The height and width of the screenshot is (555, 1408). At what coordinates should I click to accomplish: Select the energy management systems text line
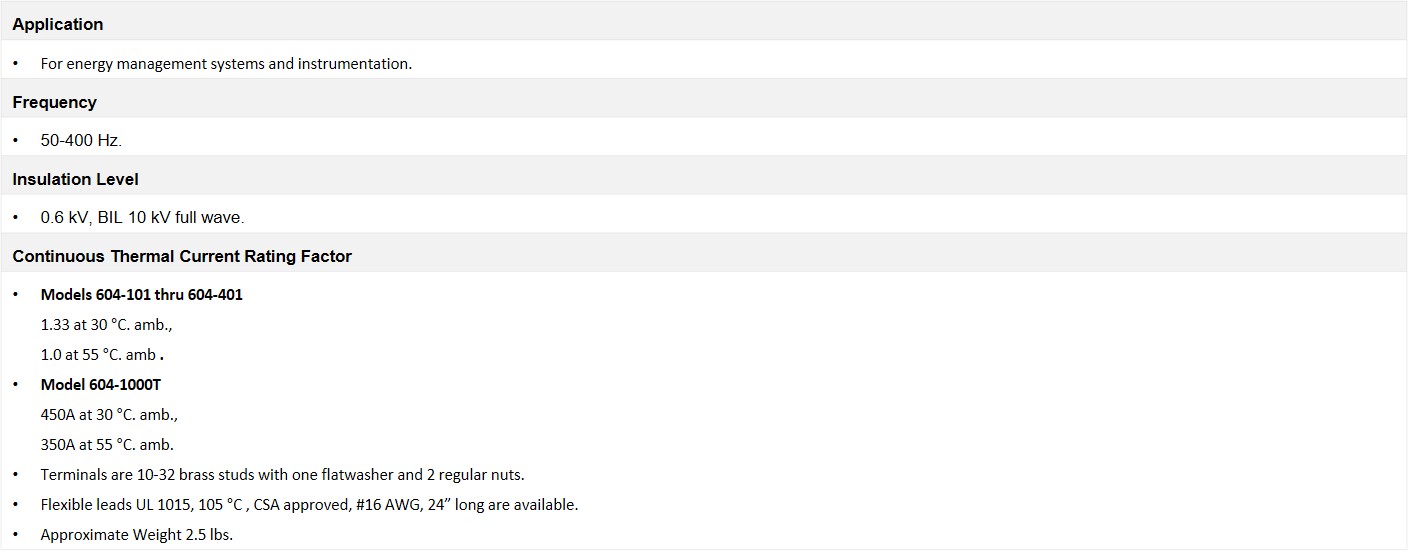pyautogui.click(x=226, y=63)
